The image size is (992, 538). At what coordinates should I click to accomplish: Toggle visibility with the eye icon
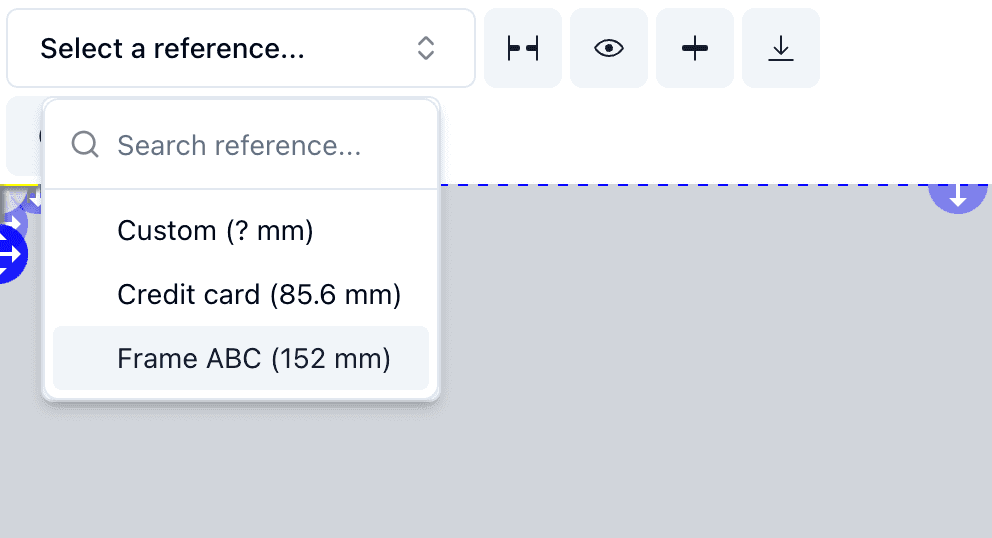pyautogui.click(x=608, y=48)
